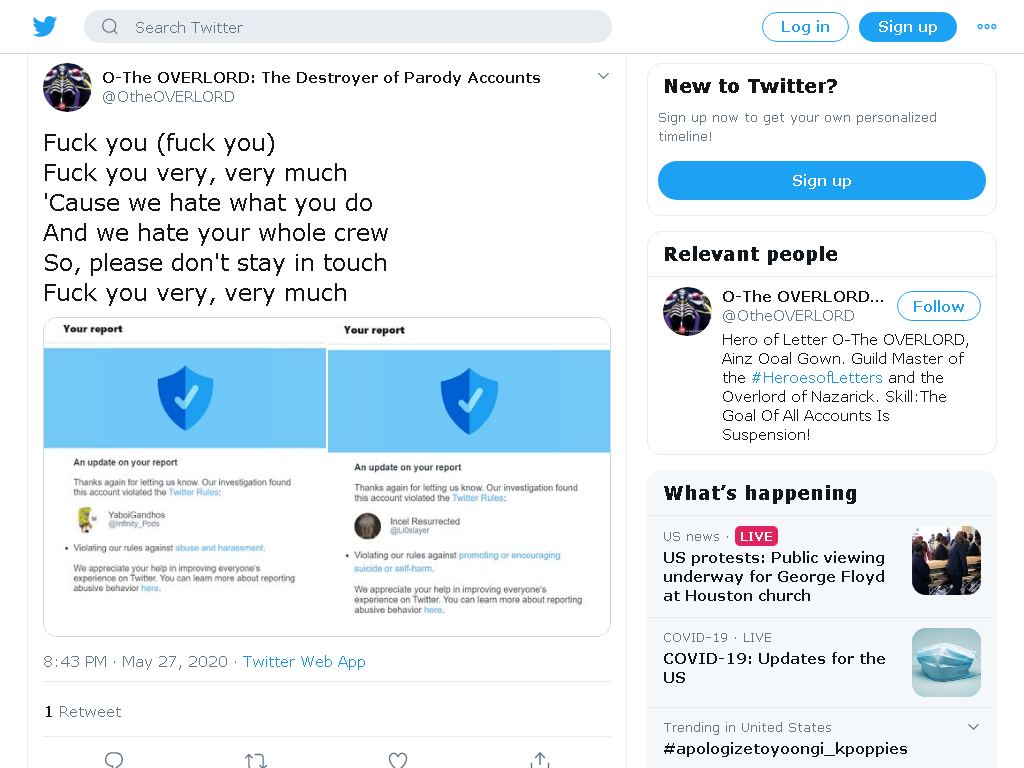Click the Twitter bird logo

[44, 27]
